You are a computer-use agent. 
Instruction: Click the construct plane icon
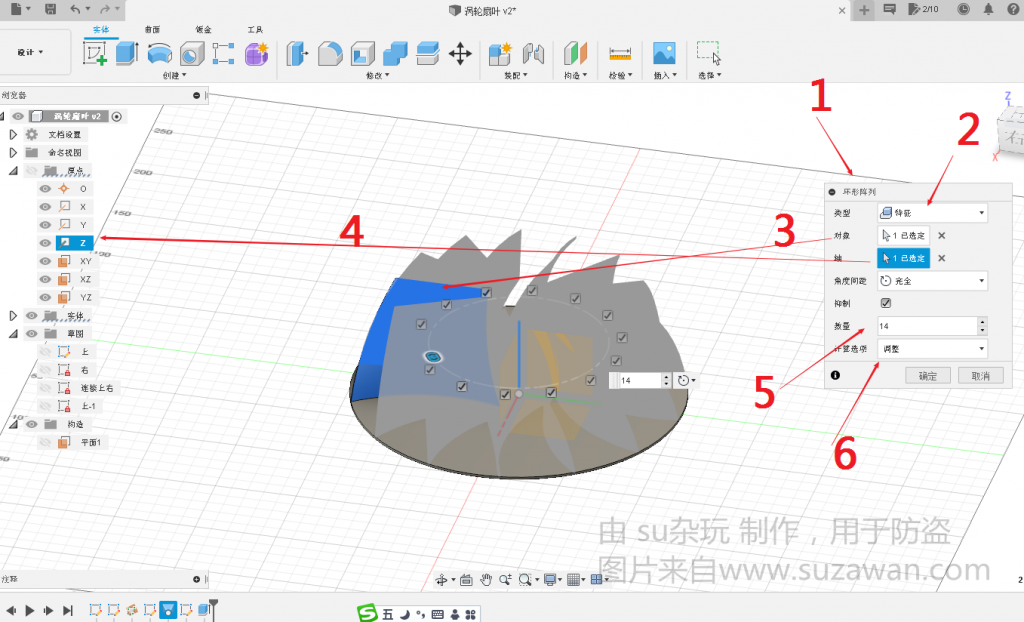click(x=575, y=54)
